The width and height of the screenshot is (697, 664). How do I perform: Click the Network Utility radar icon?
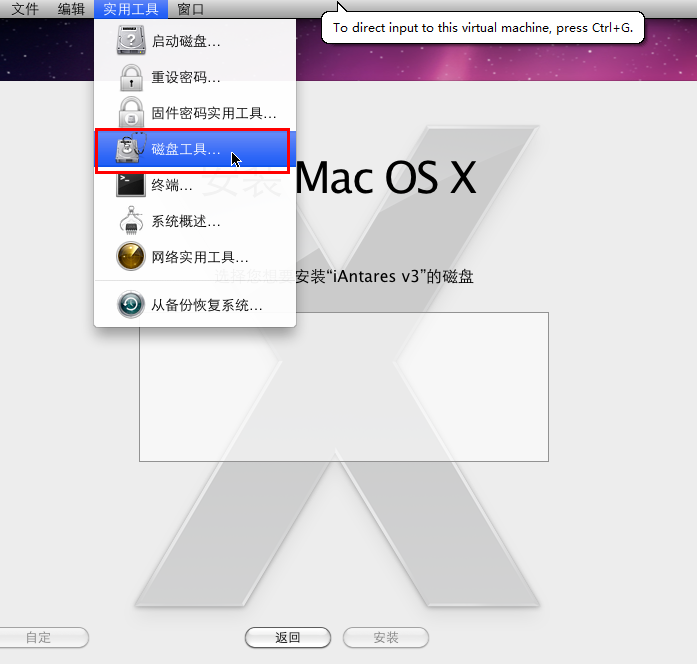point(131,256)
